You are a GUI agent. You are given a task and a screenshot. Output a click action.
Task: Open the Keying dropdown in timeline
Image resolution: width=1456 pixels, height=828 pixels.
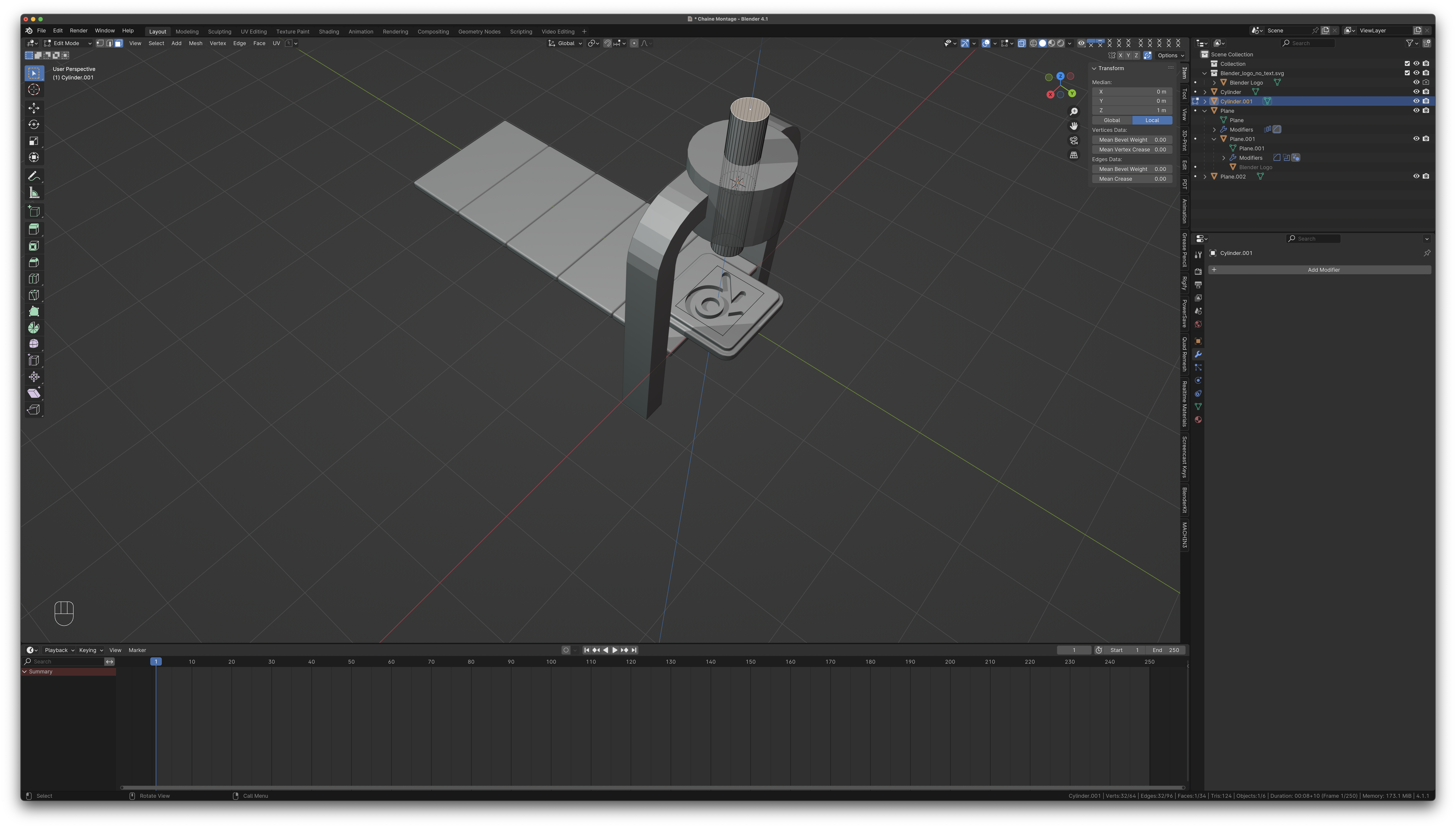coord(91,650)
